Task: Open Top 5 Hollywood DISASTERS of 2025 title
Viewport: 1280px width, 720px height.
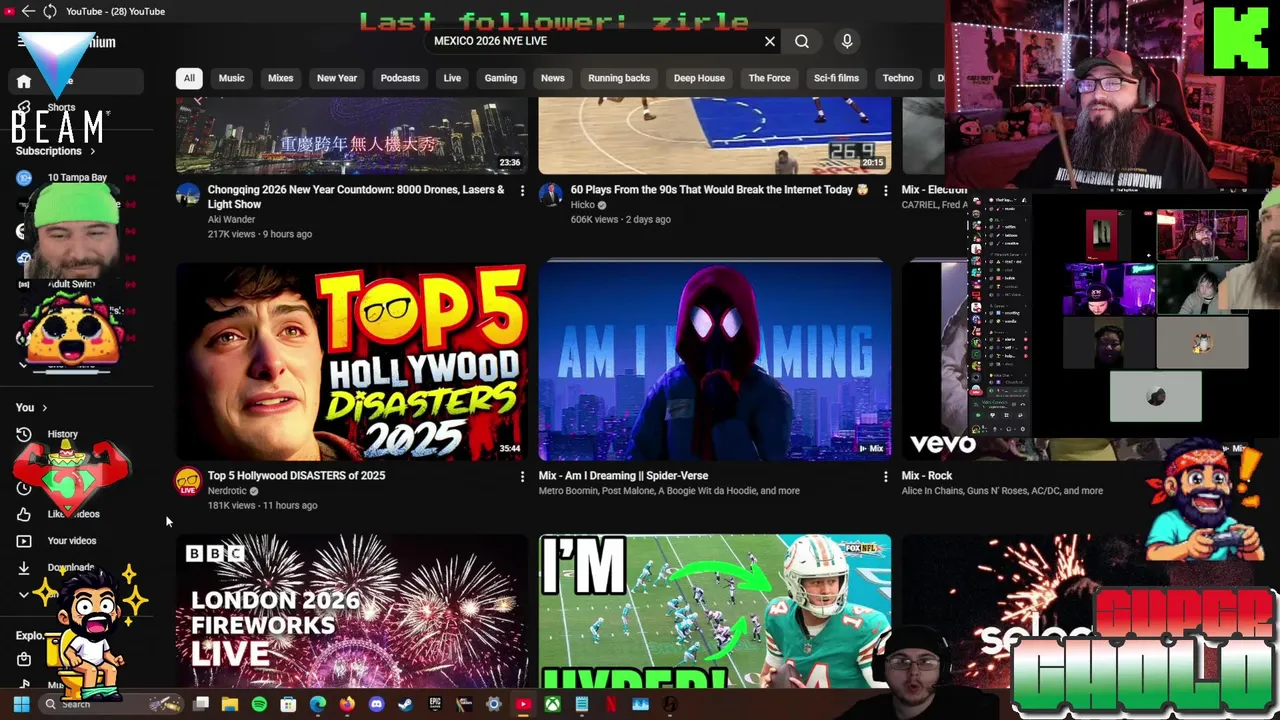Action: [x=296, y=476]
